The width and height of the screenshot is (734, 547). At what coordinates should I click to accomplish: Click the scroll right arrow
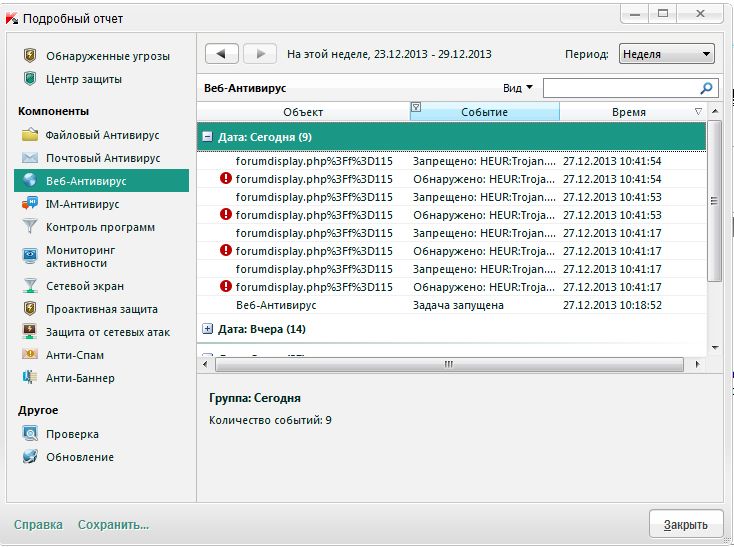tap(697, 364)
